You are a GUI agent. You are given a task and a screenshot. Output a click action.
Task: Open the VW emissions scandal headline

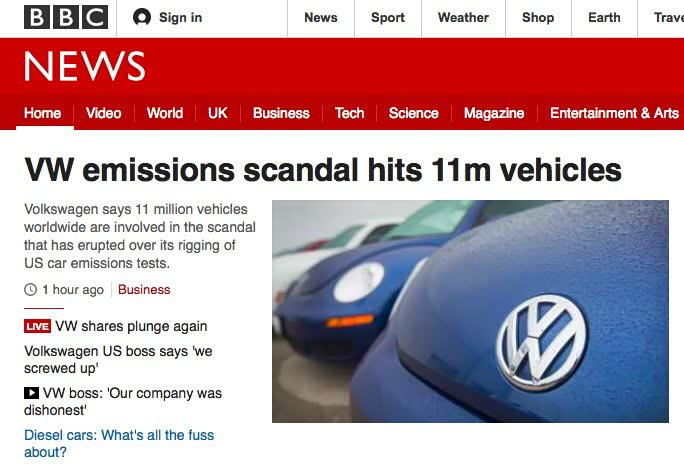(x=323, y=169)
